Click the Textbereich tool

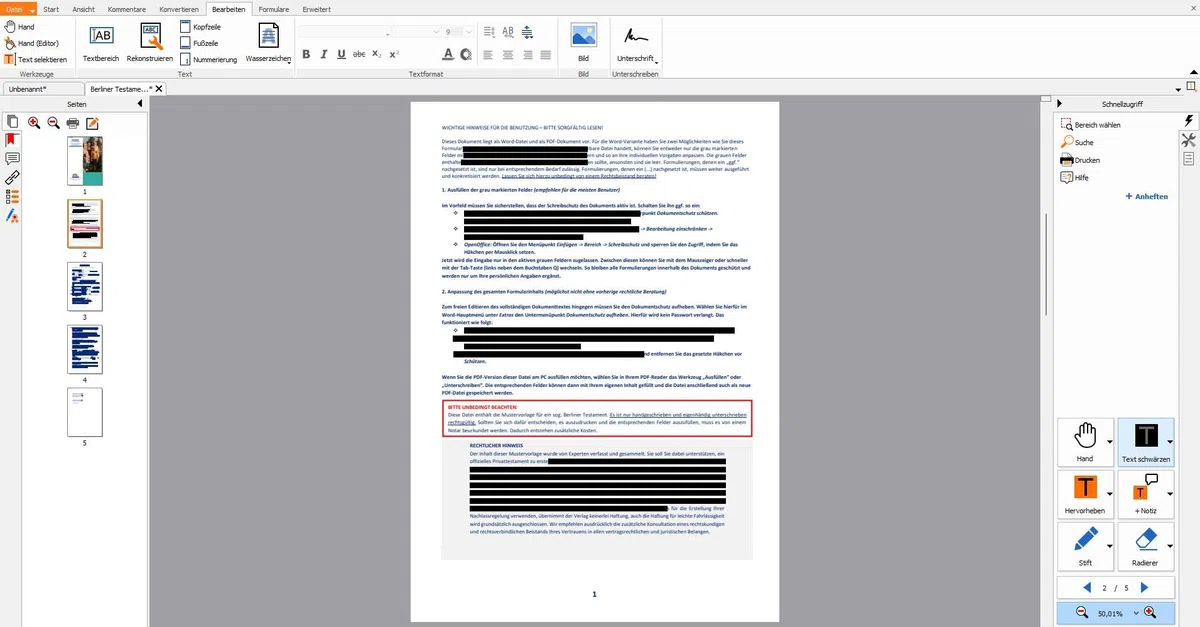click(101, 43)
